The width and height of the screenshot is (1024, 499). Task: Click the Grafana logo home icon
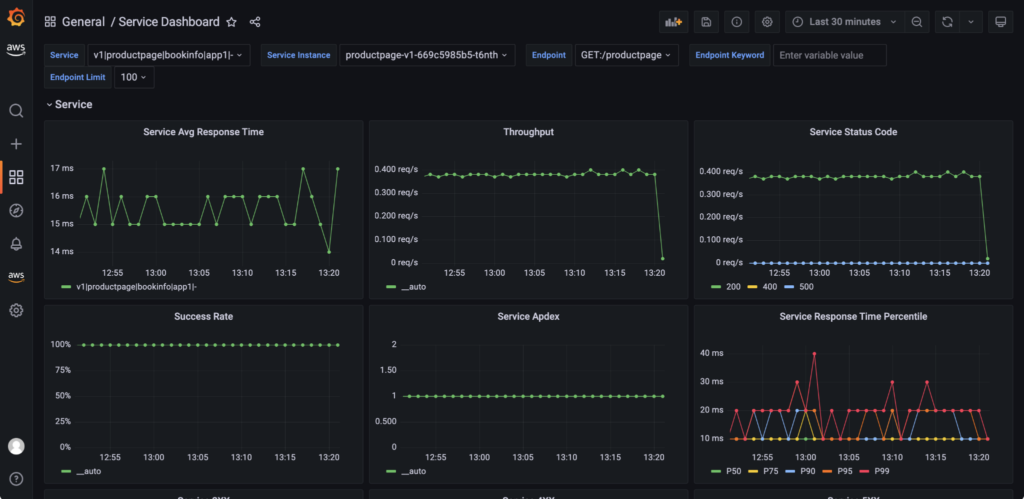16,17
